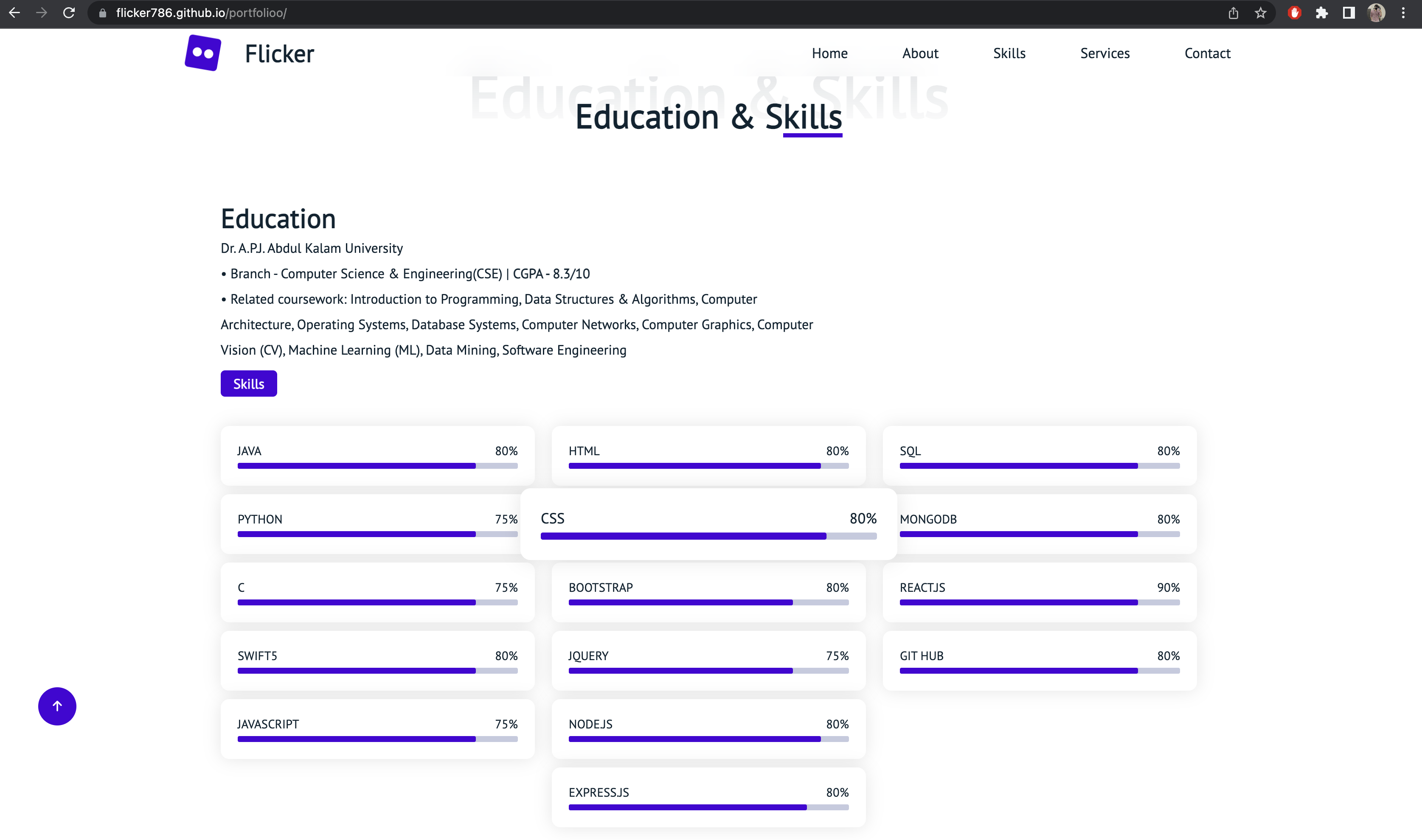
Task: Click the ad blocker extension icon
Action: coord(1295,12)
